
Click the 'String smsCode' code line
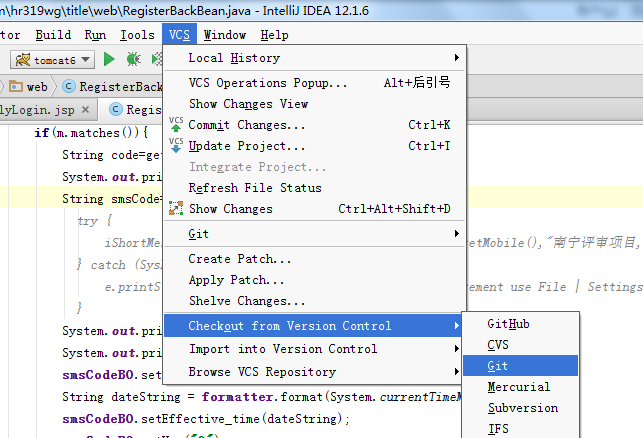(112, 199)
